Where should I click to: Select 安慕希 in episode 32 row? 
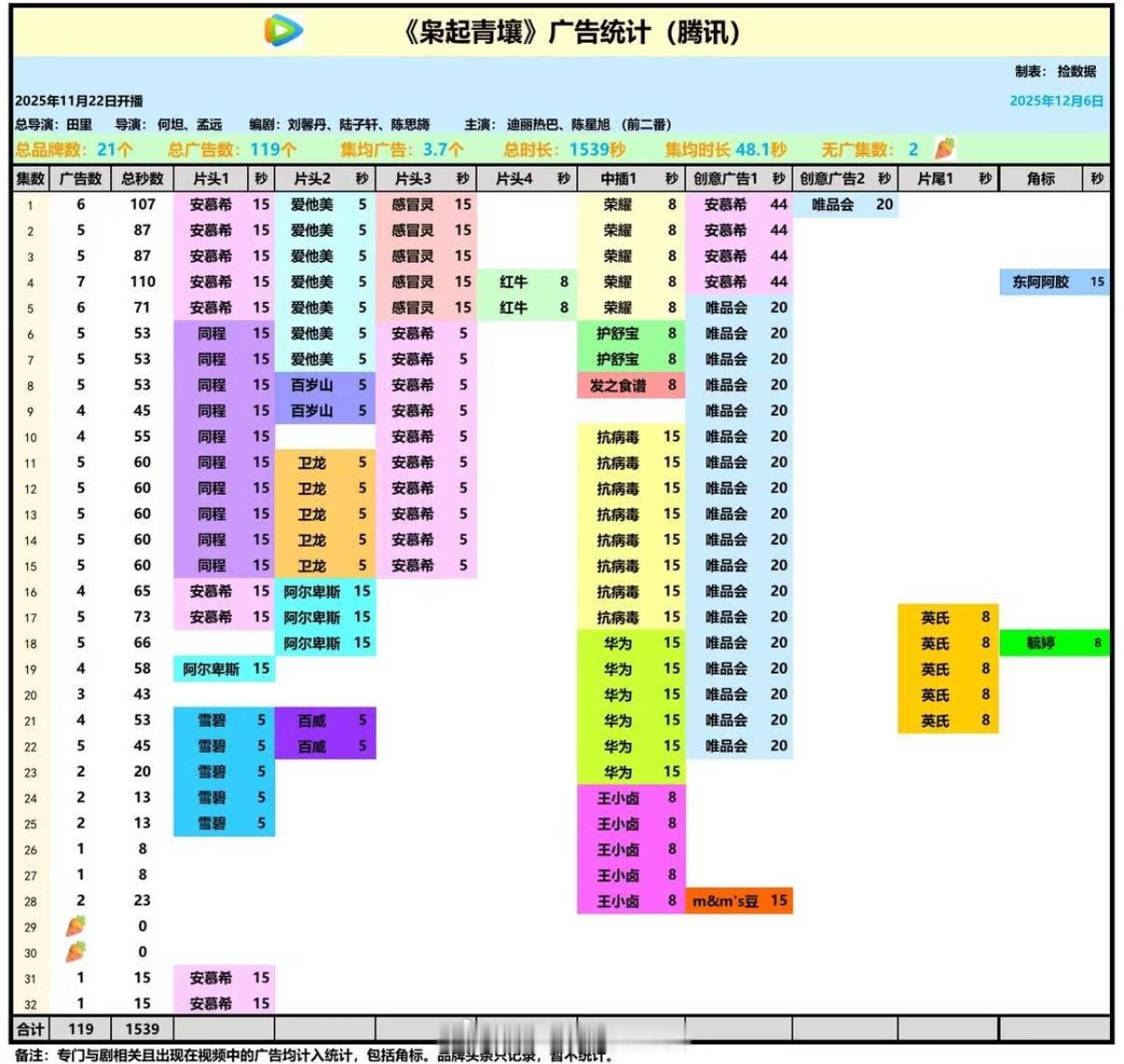(225, 1003)
